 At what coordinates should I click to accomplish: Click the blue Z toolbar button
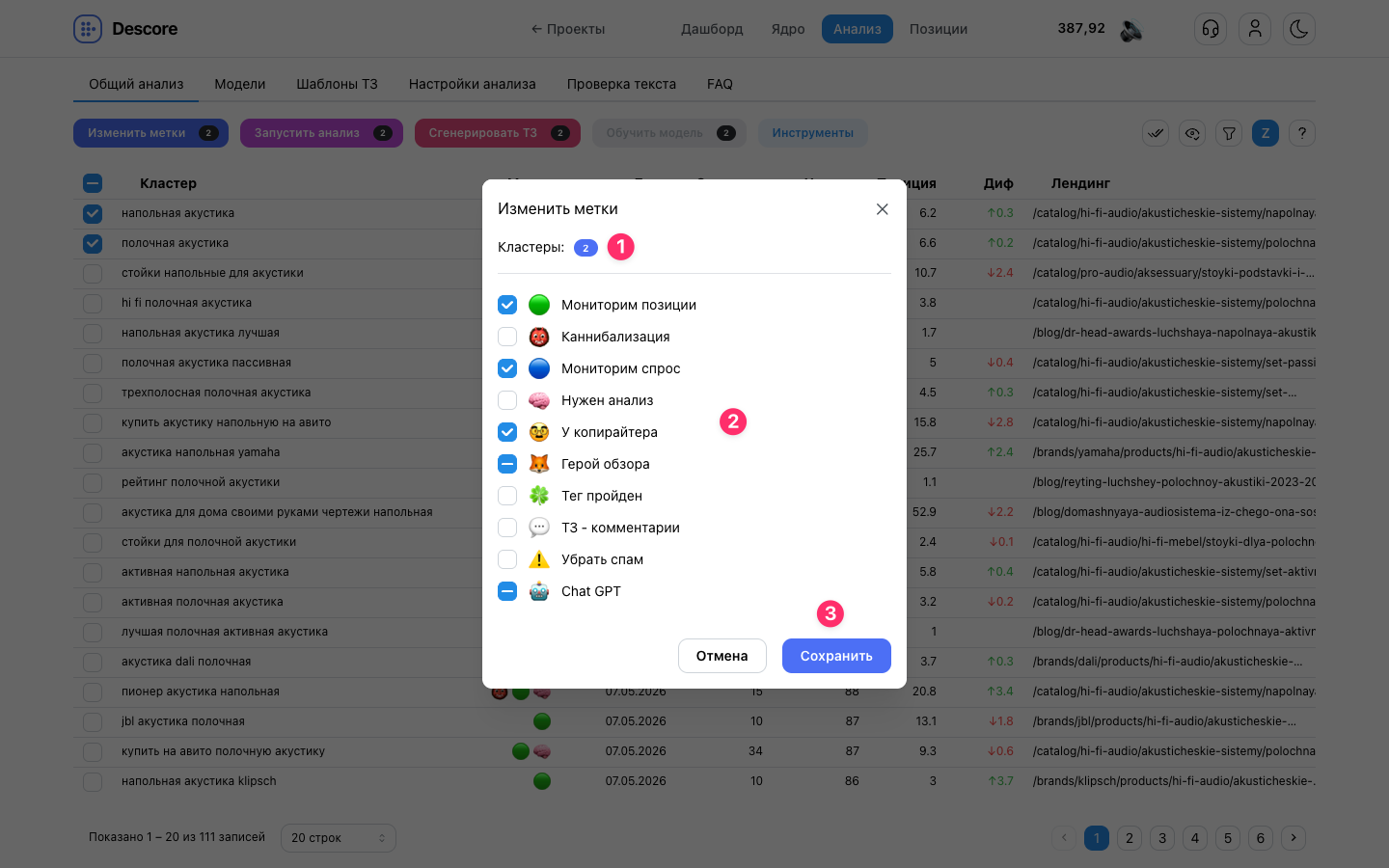(x=1266, y=133)
